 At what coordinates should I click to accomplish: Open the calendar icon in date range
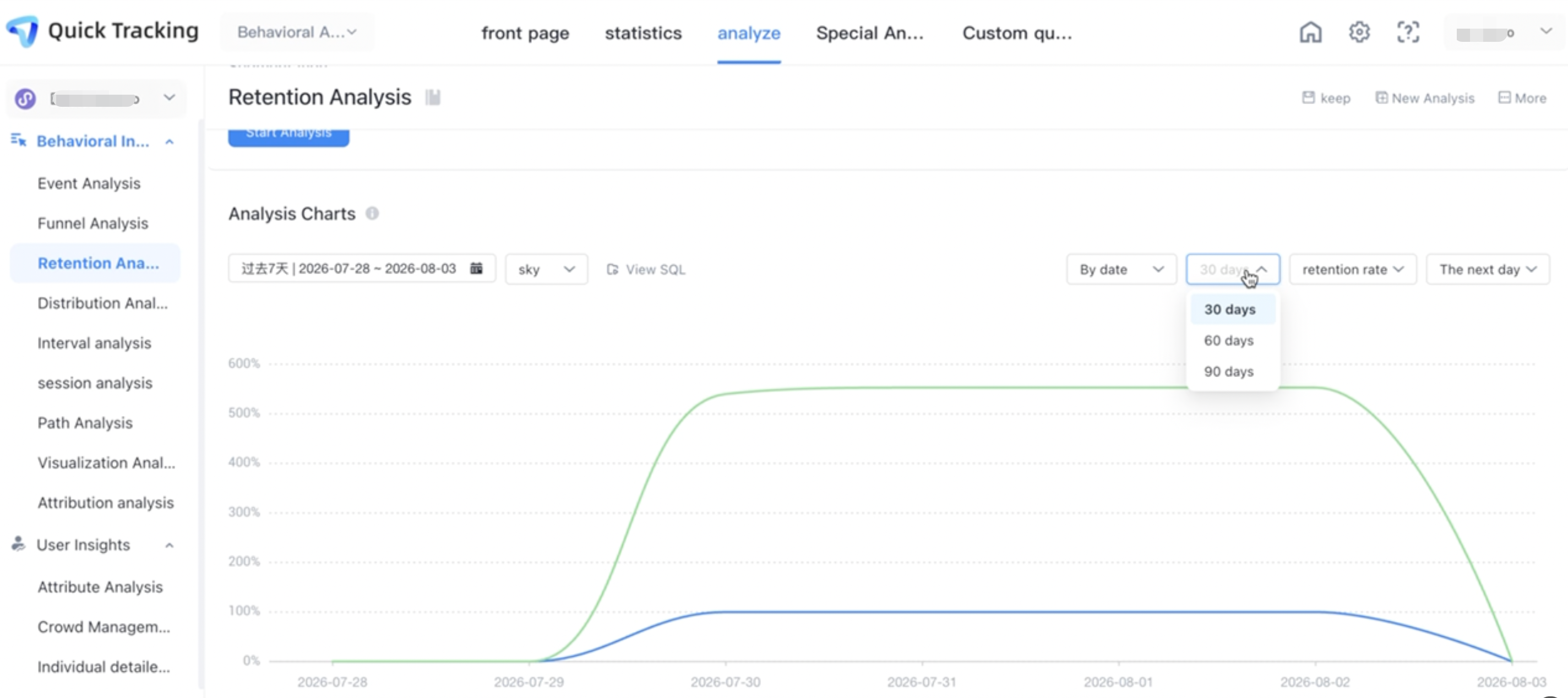click(x=476, y=269)
